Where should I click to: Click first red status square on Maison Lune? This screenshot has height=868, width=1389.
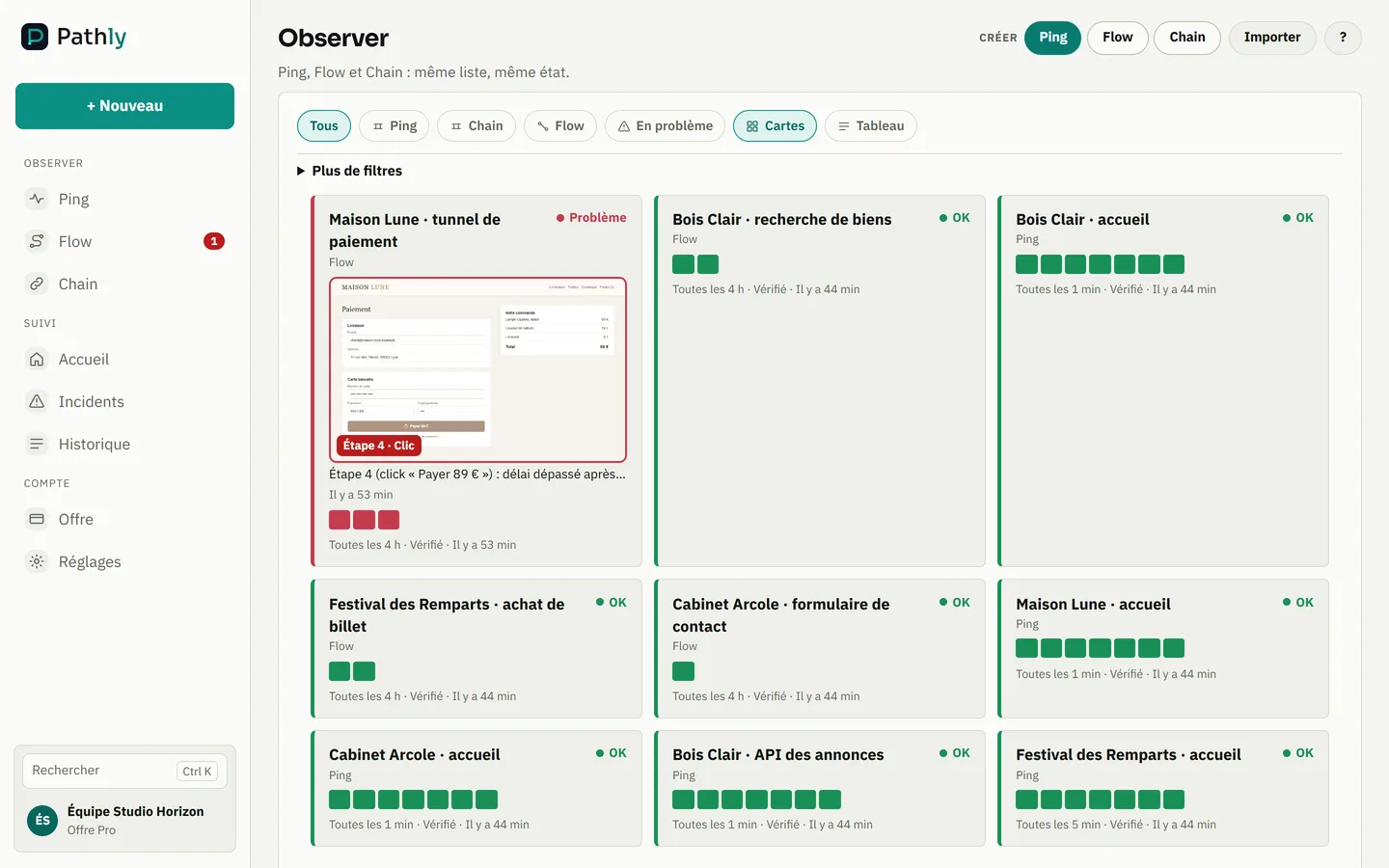340,520
